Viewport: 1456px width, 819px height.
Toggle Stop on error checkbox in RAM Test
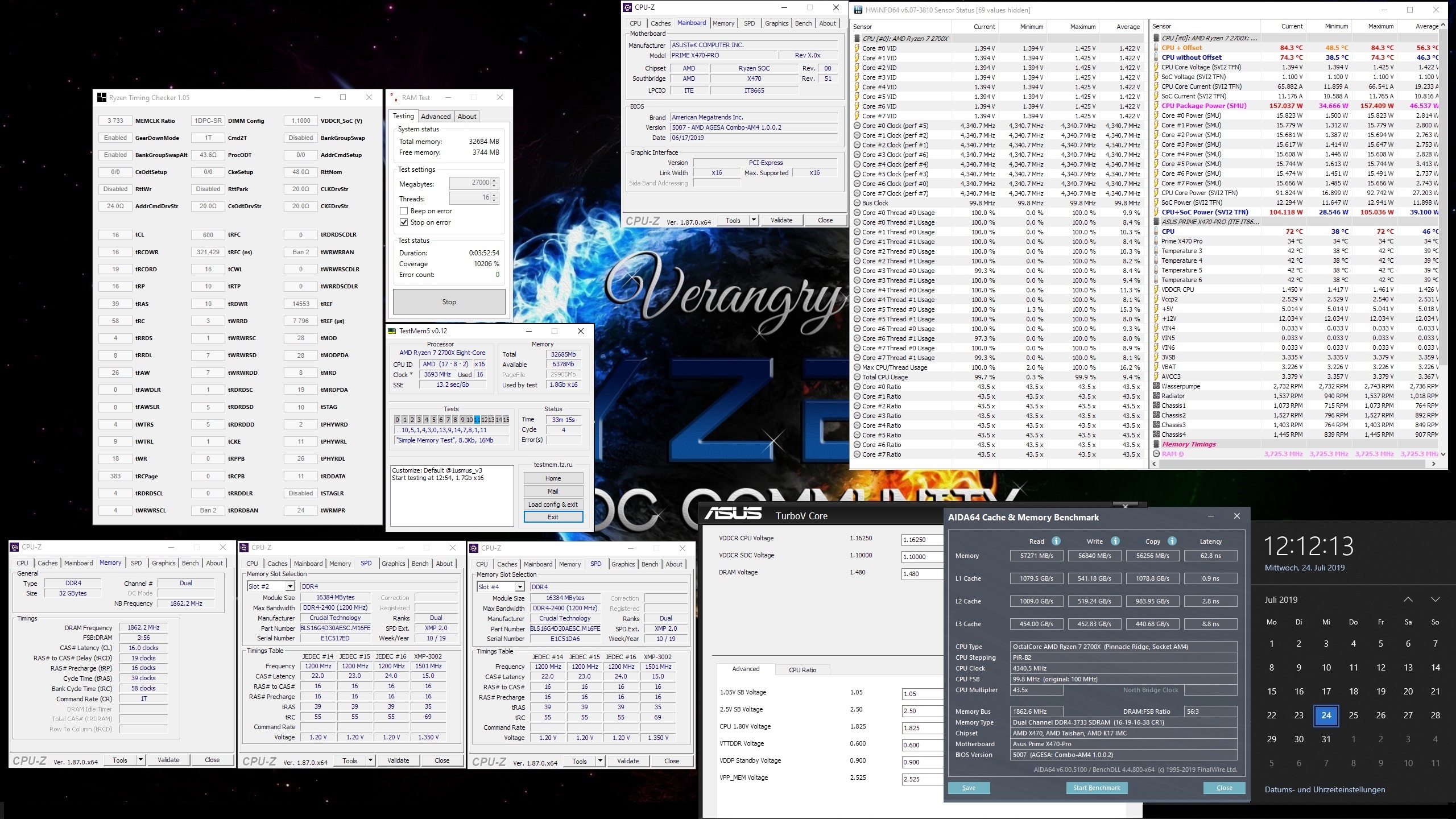click(404, 222)
